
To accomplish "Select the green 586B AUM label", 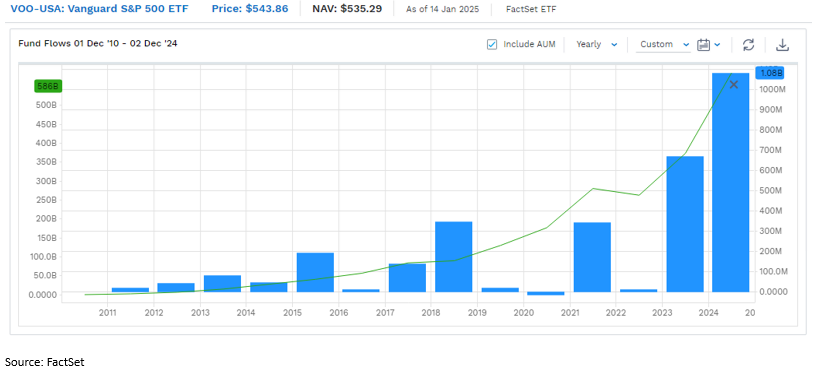I will [48, 86].
